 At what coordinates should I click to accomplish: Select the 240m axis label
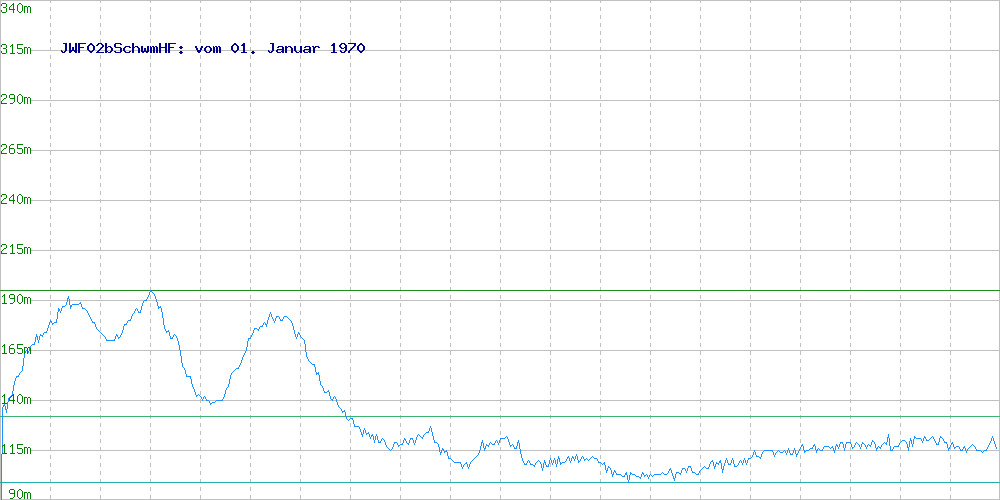pyautogui.click(x=17, y=200)
